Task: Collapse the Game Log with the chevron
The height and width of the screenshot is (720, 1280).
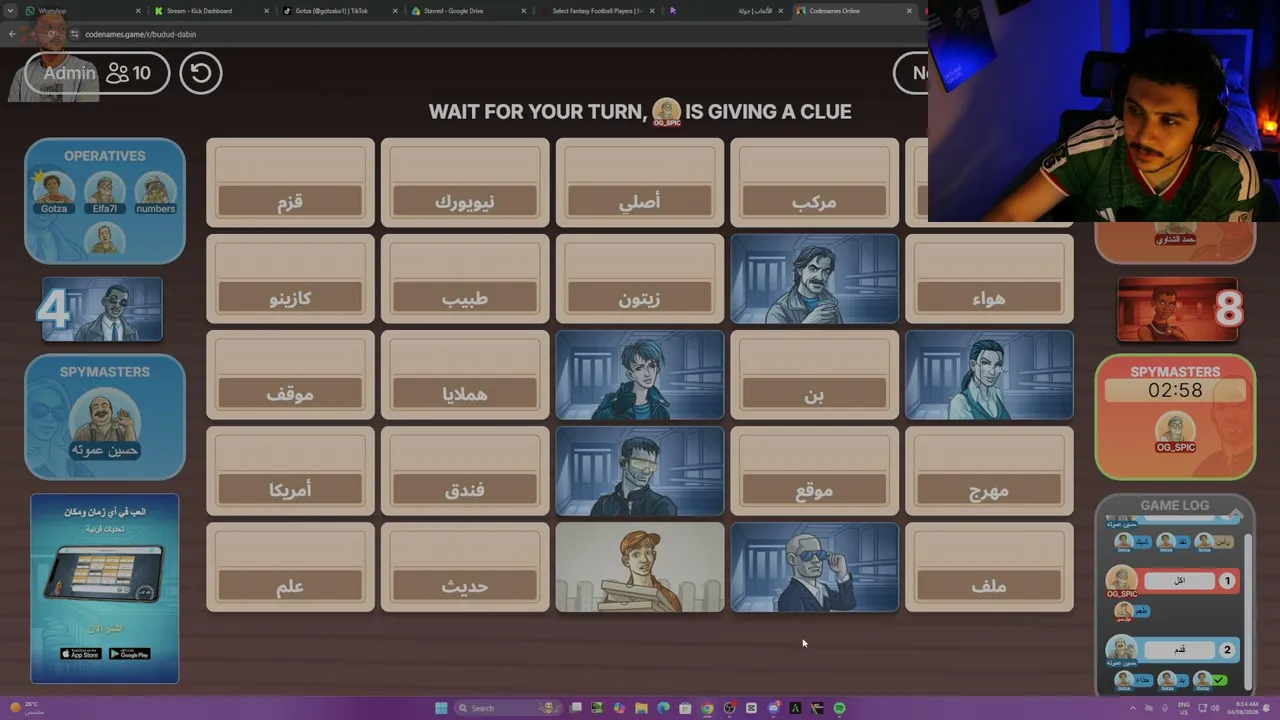Action: point(1236,514)
